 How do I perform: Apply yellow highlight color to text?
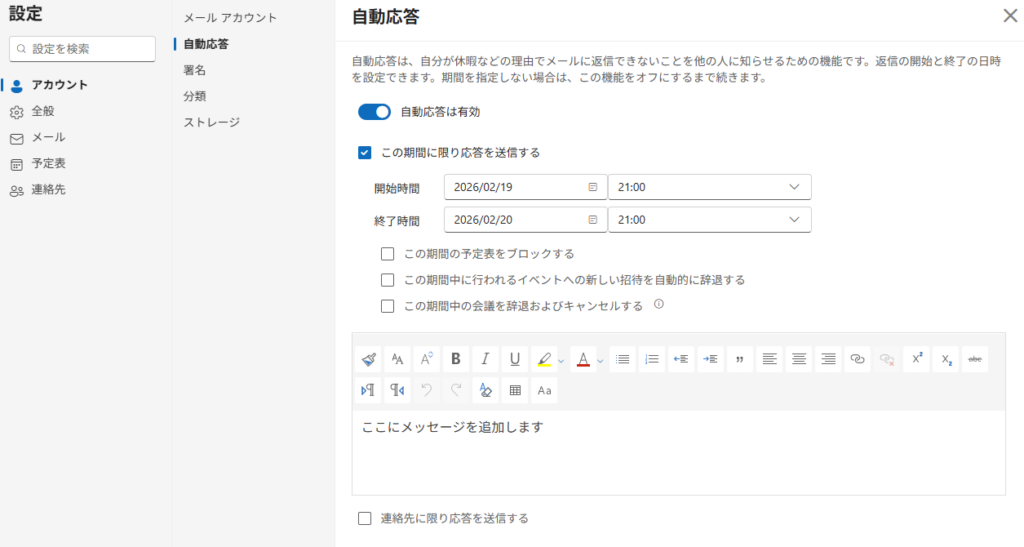[x=543, y=359]
